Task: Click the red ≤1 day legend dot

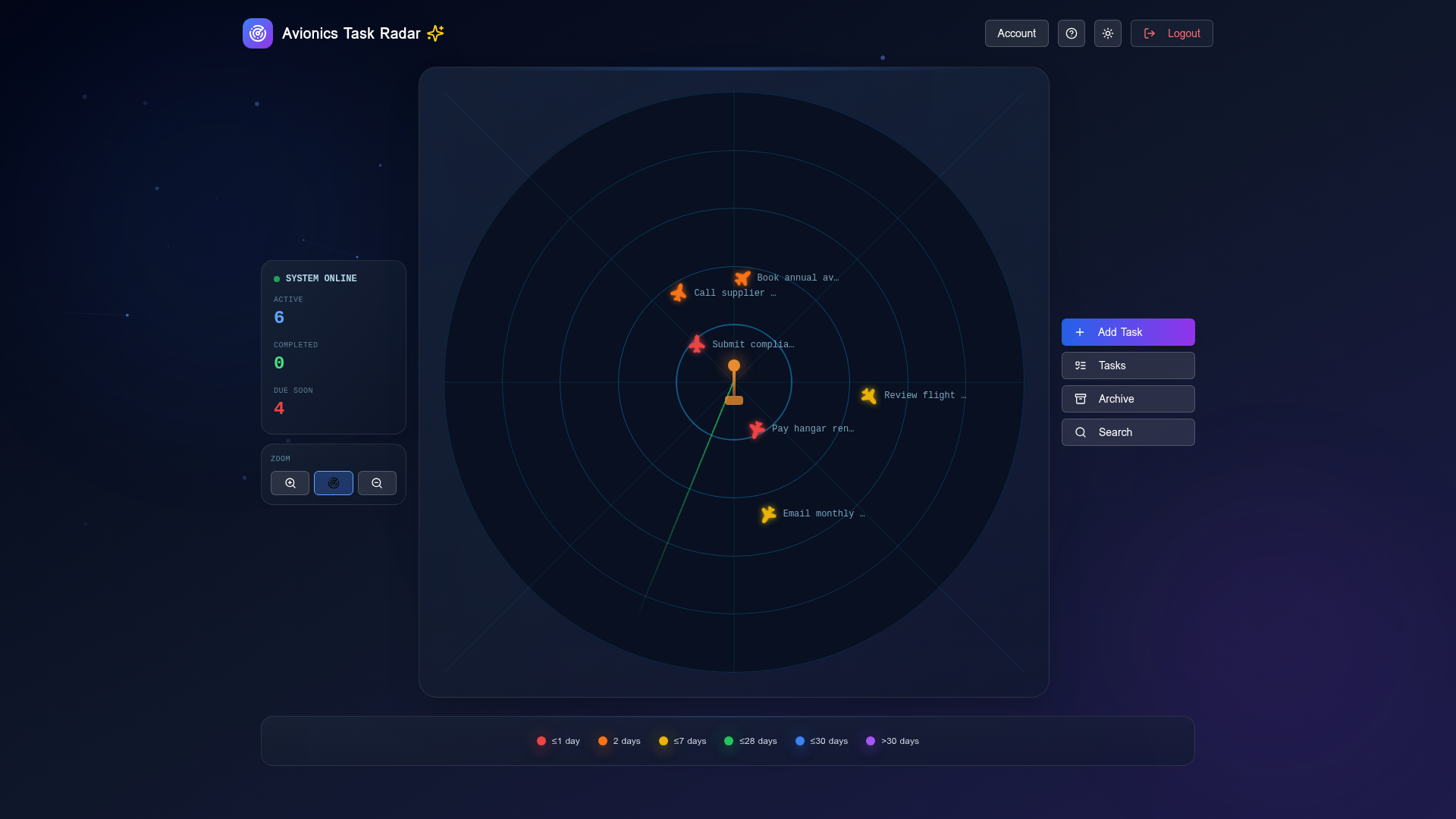Action: pos(541,741)
